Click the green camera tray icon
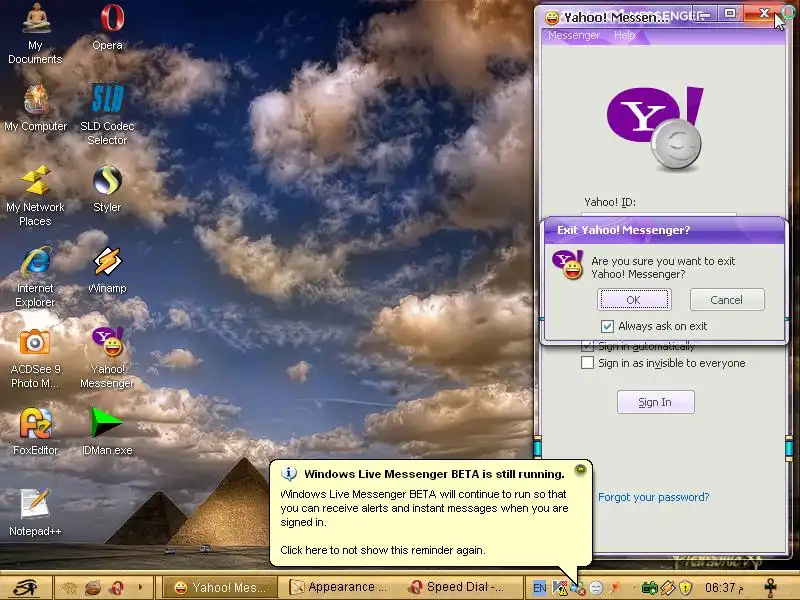 pyautogui.click(x=649, y=588)
